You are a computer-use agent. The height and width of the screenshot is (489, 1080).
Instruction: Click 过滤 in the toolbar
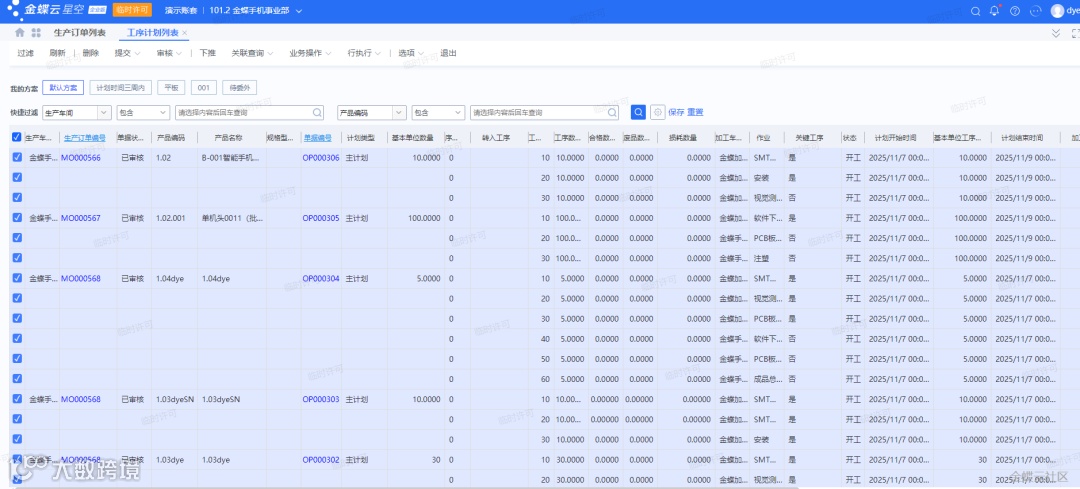click(x=25, y=53)
